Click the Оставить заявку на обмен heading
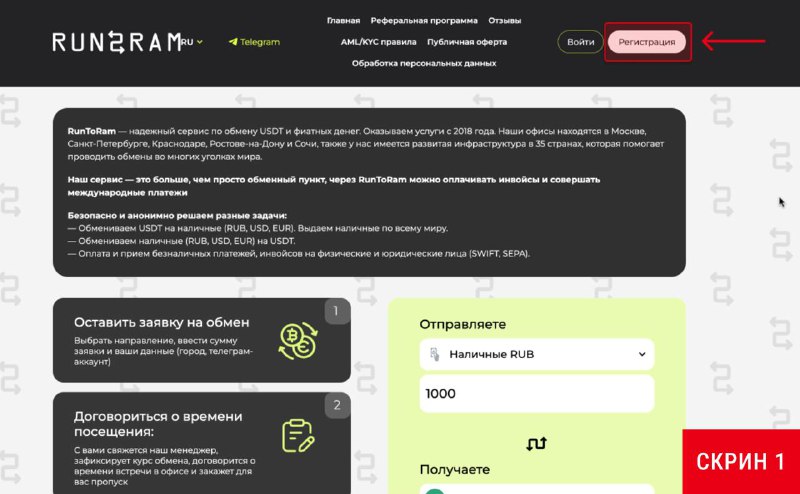800x494 pixels. click(162, 323)
